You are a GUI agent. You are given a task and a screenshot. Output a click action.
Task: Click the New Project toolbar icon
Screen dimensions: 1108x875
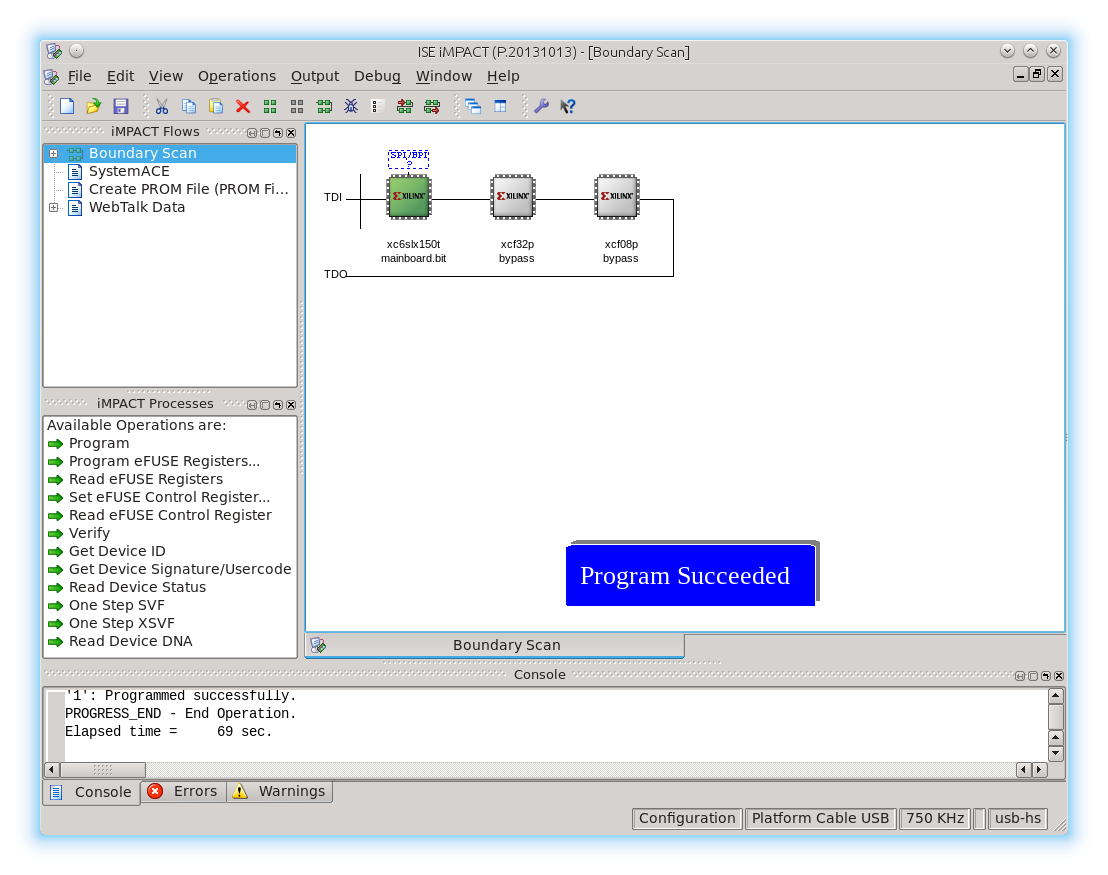[67, 106]
